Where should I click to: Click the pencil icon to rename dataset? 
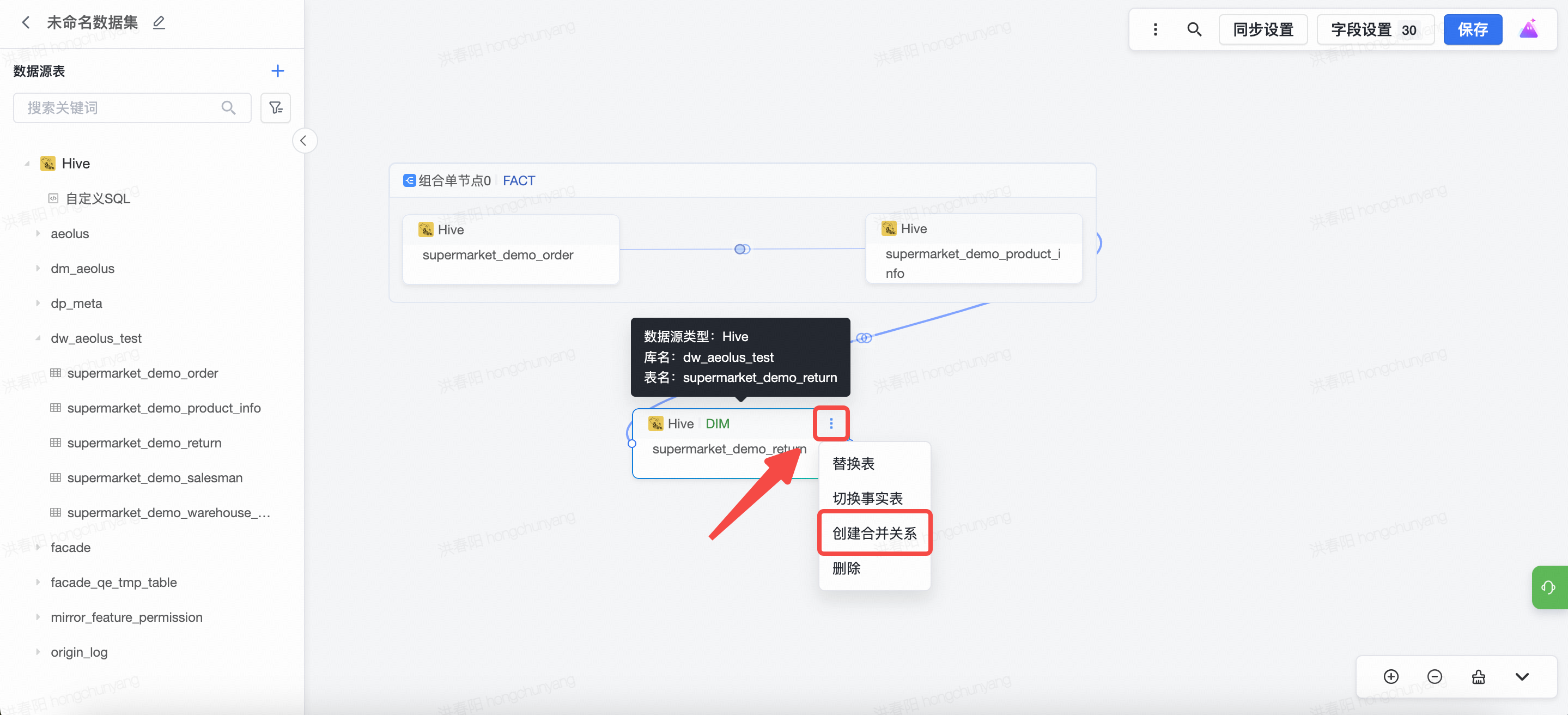(x=159, y=22)
